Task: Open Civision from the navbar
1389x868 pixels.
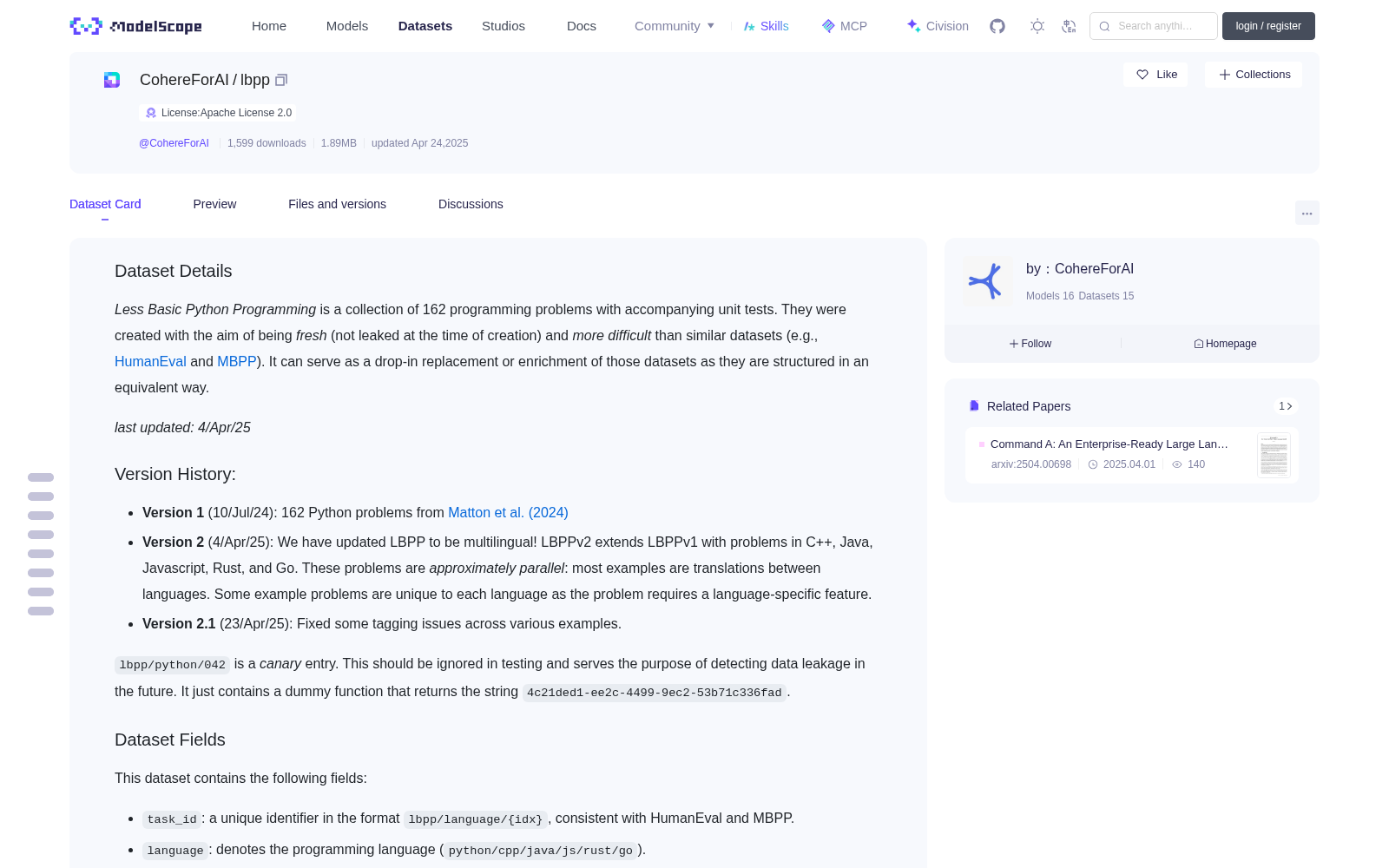Action: tap(938, 26)
